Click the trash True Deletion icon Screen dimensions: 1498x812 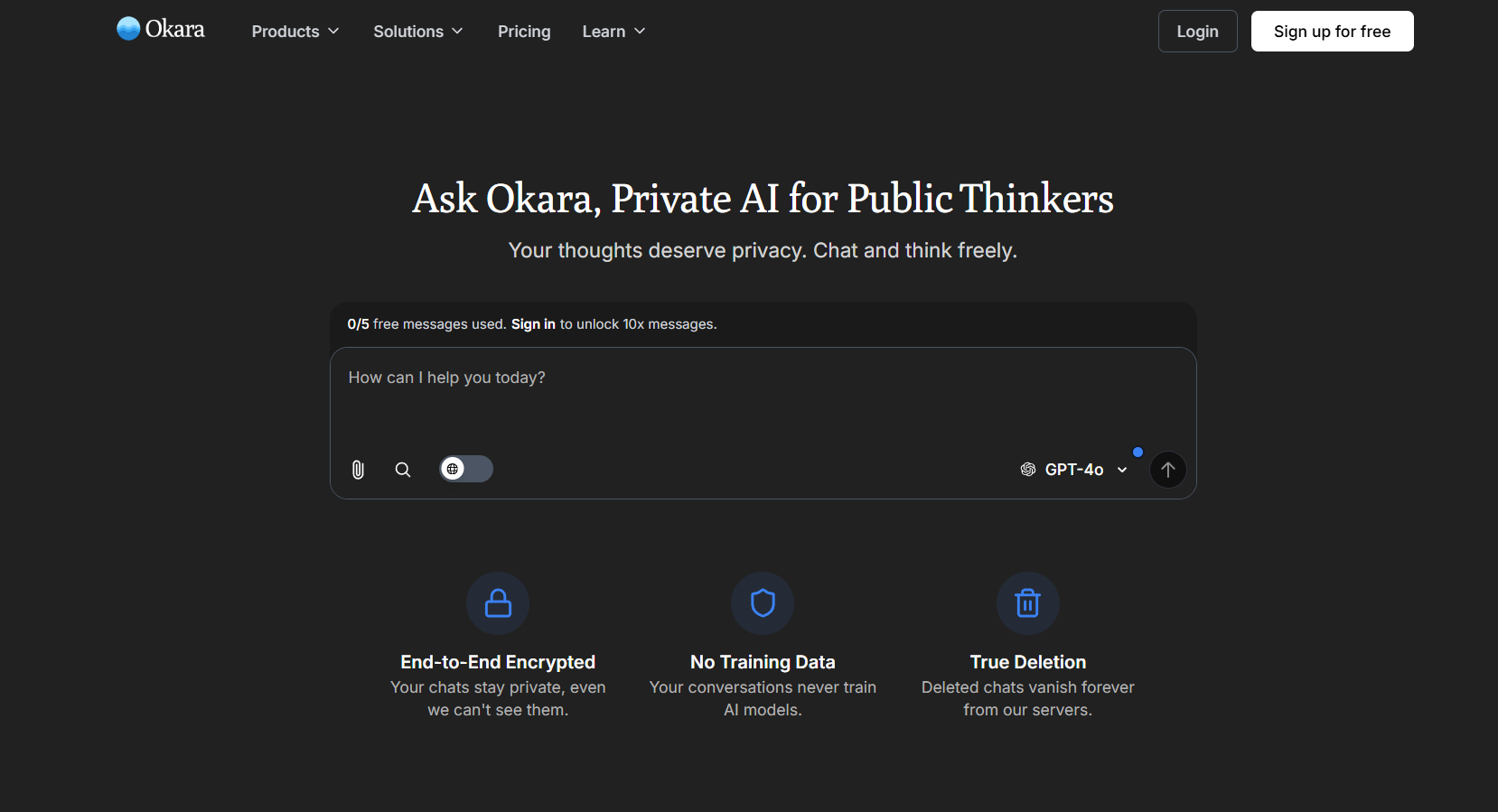(1028, 603)
